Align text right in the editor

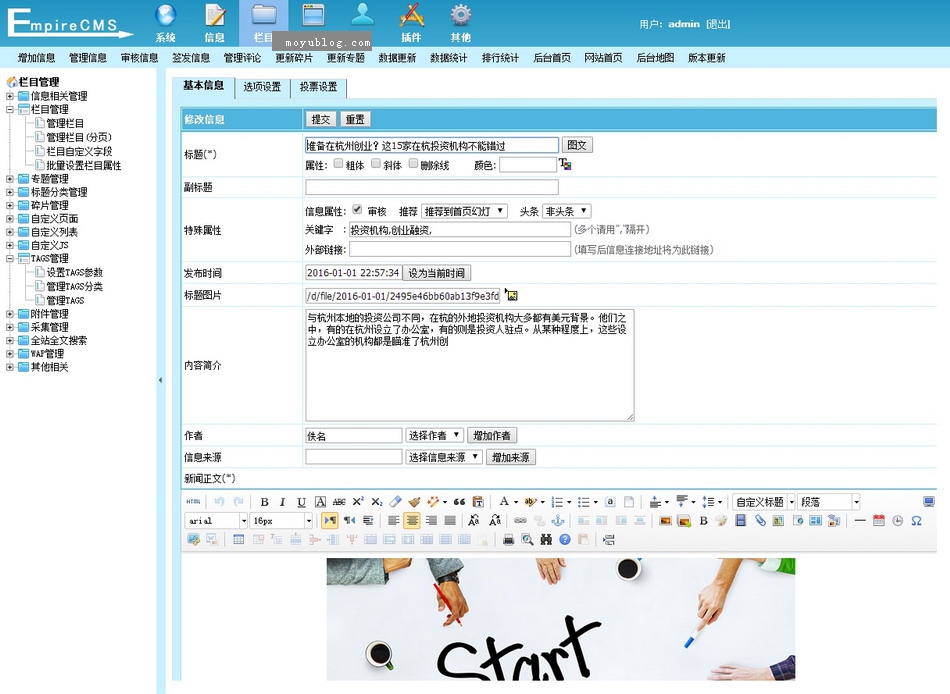431,521
